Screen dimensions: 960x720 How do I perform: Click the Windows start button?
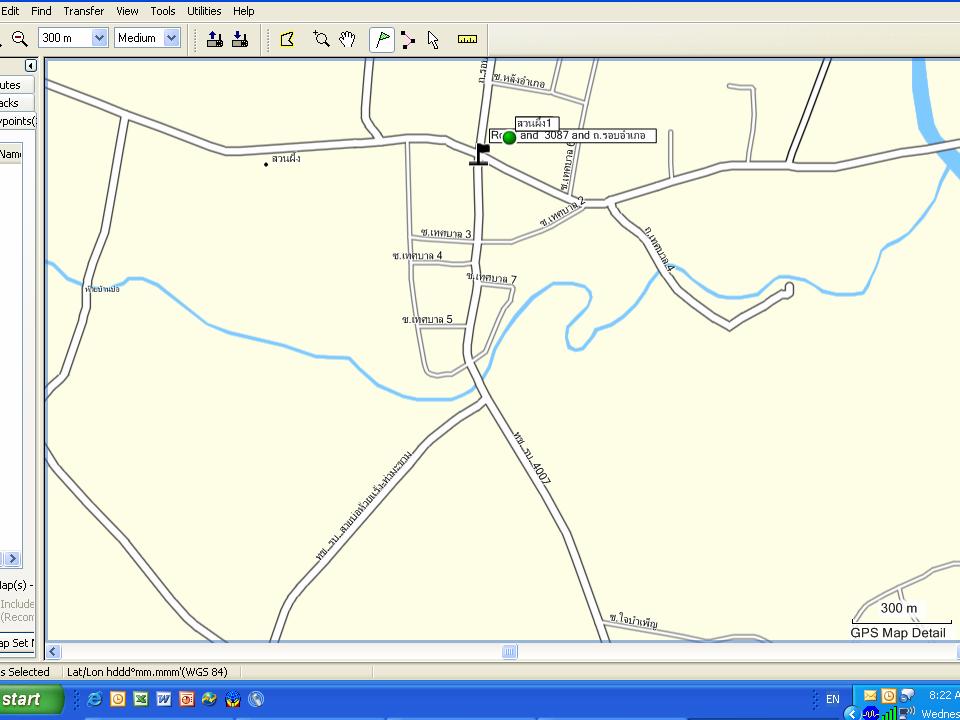click(x=28, y=699)
